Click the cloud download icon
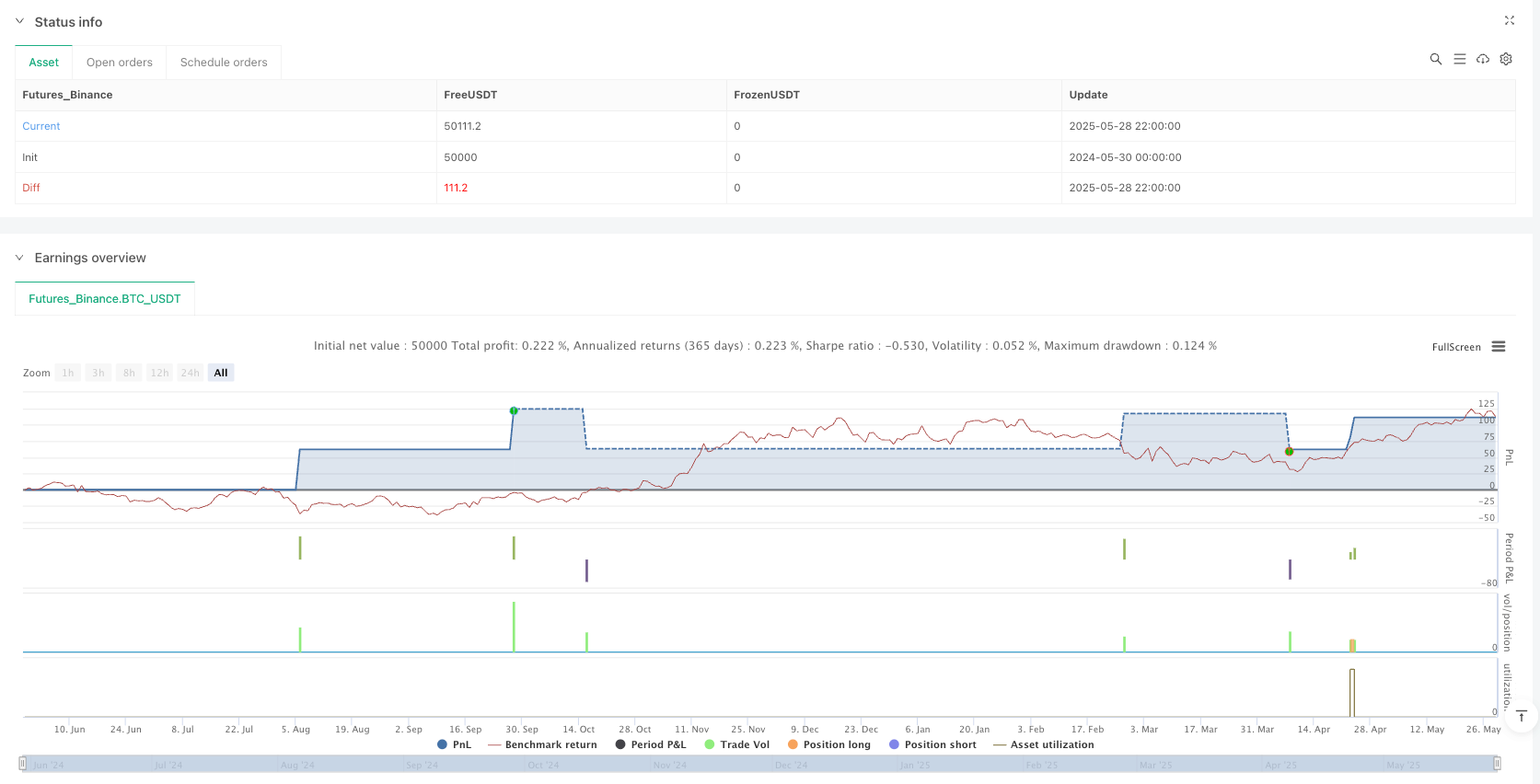The image size is (1540, 784). pyautogui.click(x=1483, y=59)
